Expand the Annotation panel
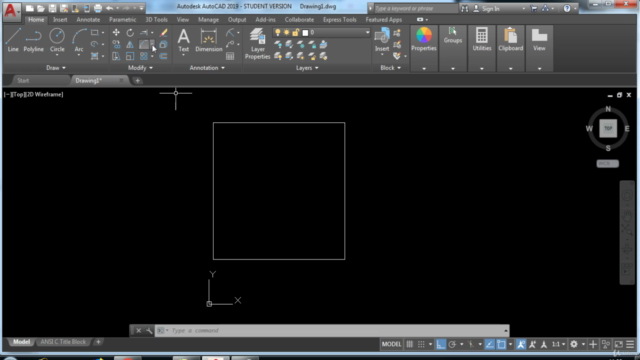Screen dimensions: 640x360 207,68
